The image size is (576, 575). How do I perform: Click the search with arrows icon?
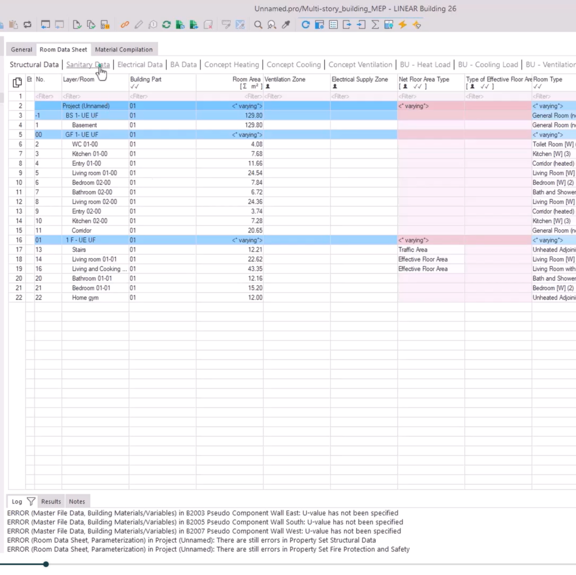point(272,25)
